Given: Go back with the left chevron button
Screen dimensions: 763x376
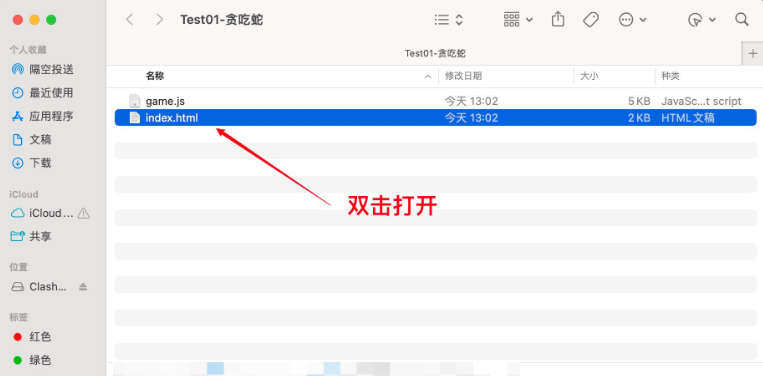Looking at the screenshot, I should [129, 19].
